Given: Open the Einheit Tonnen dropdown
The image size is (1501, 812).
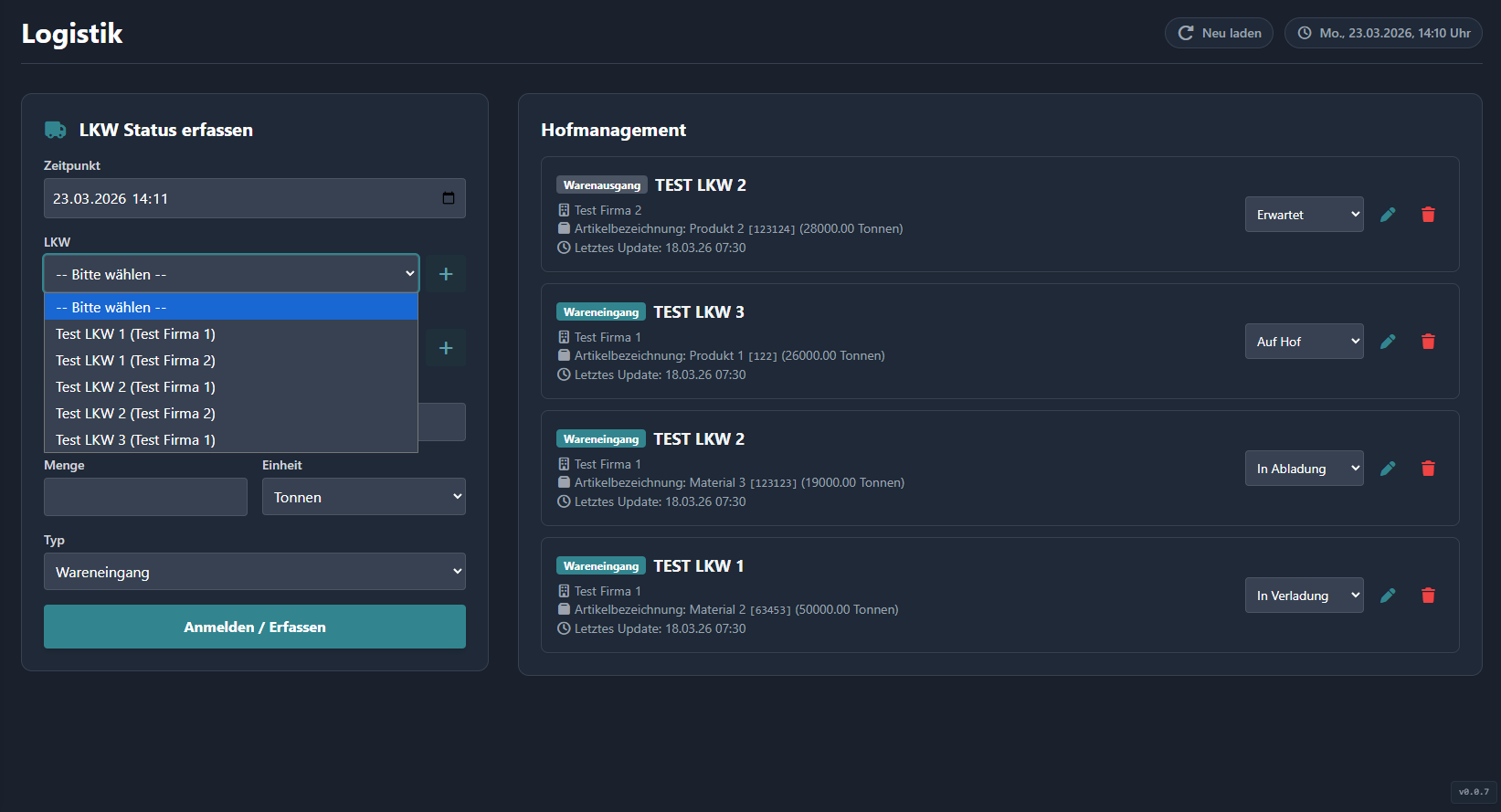Looking at the screenshot, I should point(364,497).
